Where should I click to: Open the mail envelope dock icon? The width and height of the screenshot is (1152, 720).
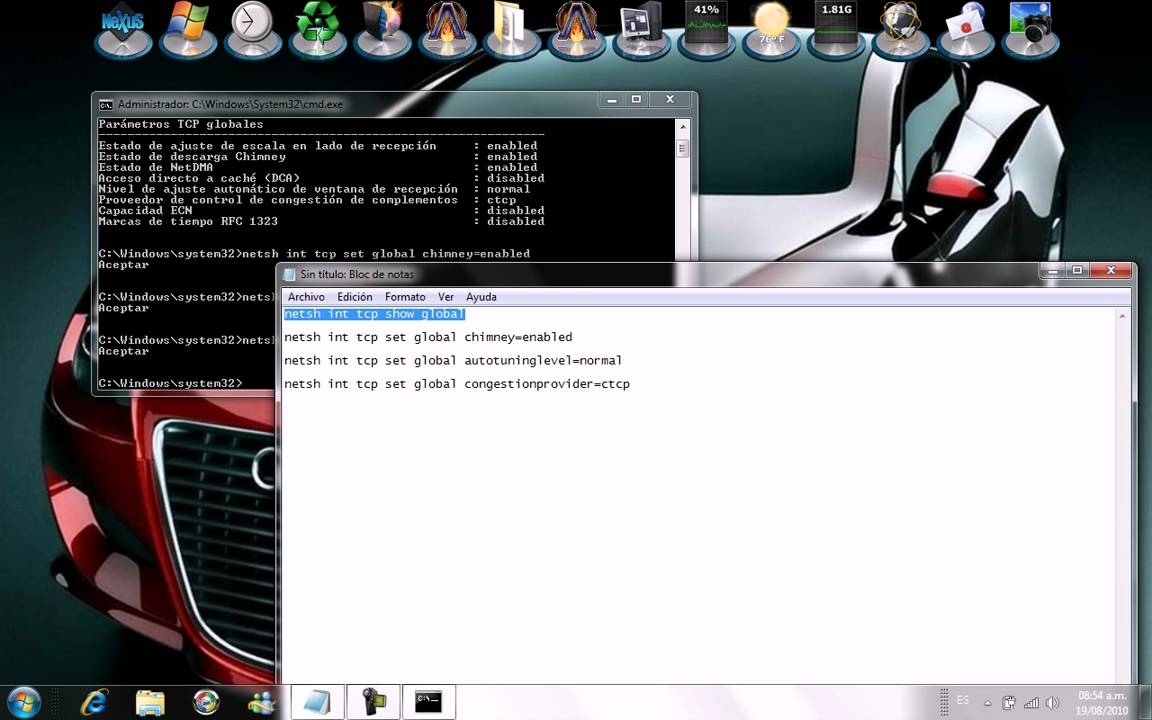pos(965,29)
